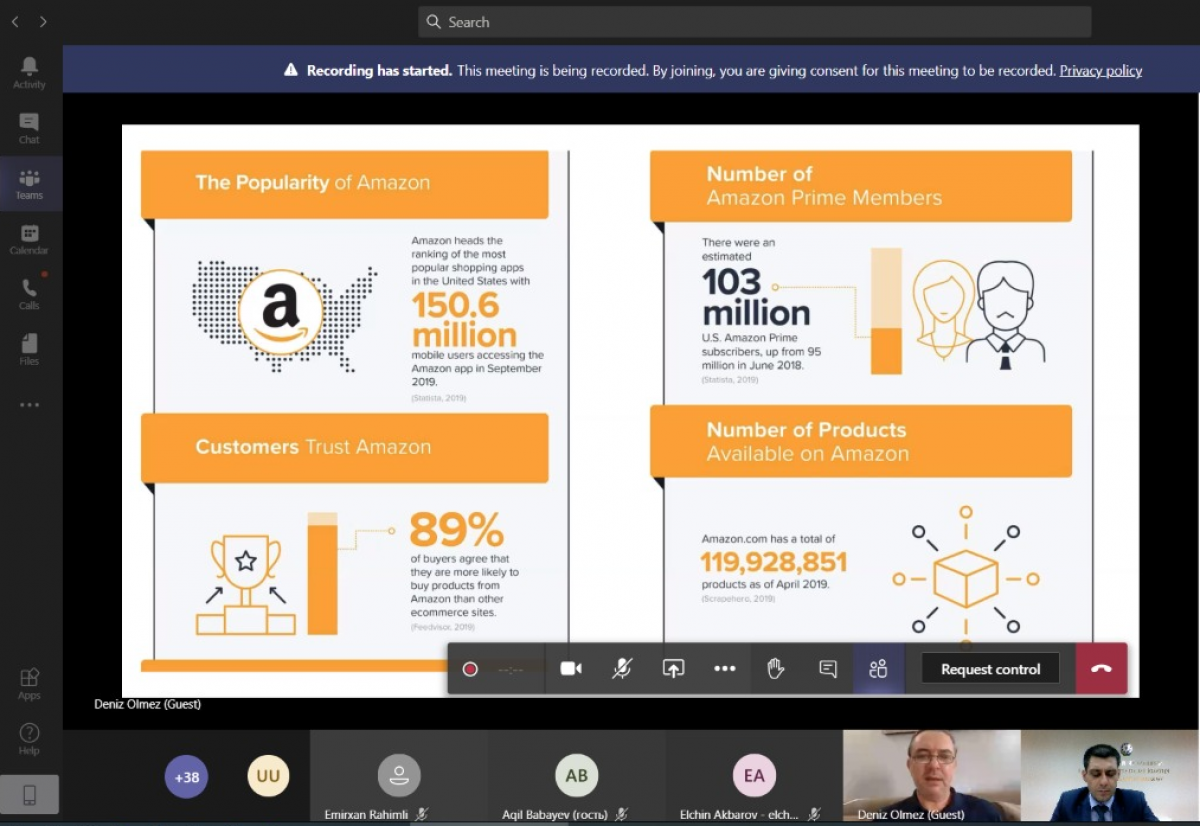Show the participants panel
This screenshot has width=1200, height=826.
(879, 669)
